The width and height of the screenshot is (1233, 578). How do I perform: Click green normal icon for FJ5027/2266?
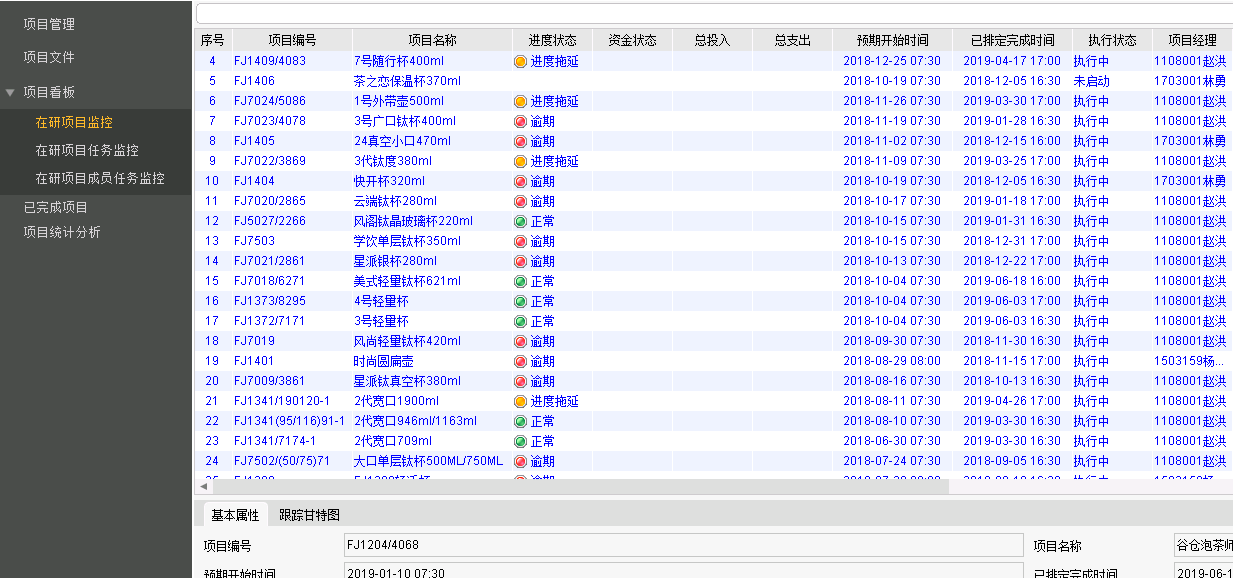pyautogui.click(x=520, y=221)
